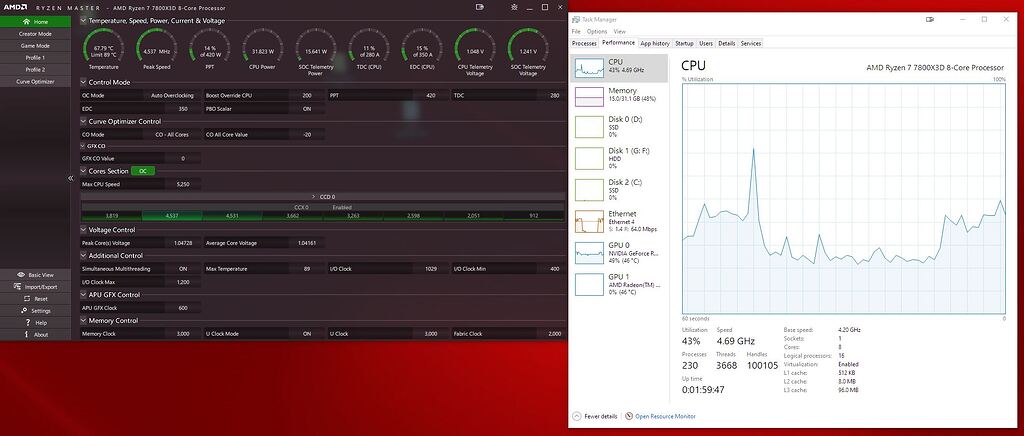Viewport: 1024px width, 436px height.
Task: Open the Options menu in Task Manager
Action: click(597, 31)
